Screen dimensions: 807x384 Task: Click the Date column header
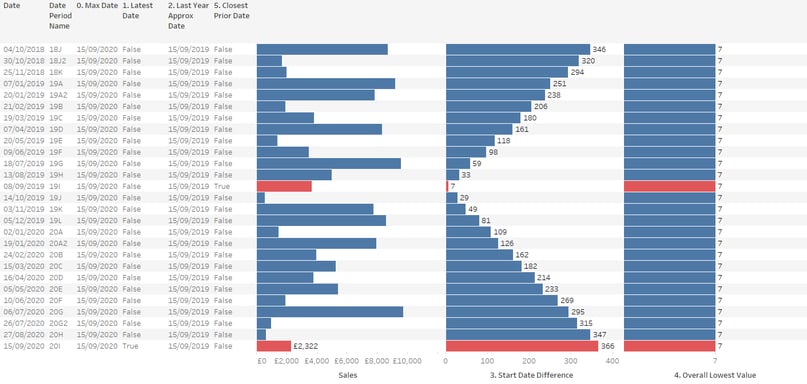pyautogui.click(x=11, y=6)
